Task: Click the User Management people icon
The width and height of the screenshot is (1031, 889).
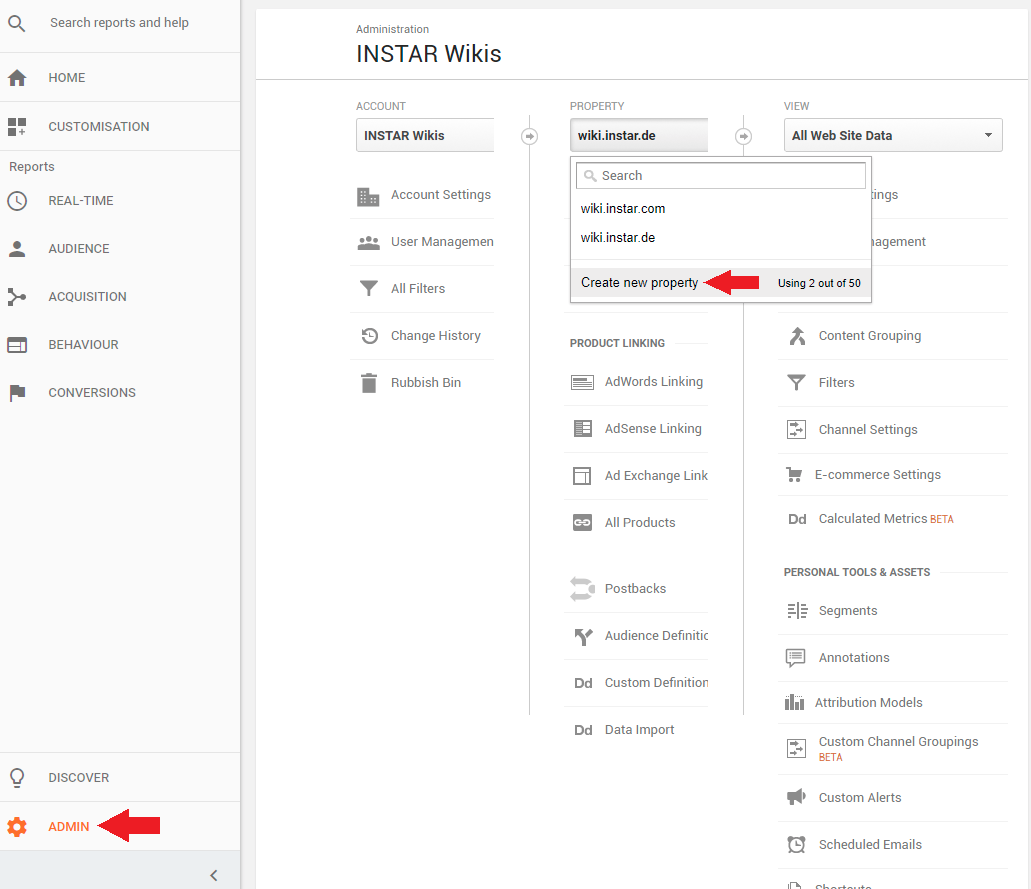Action: (368, 243)
